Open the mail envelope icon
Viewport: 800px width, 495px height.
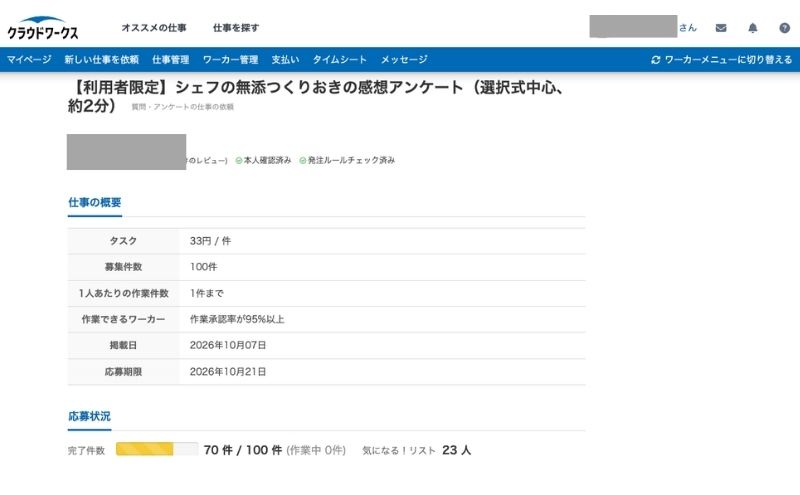721,28
